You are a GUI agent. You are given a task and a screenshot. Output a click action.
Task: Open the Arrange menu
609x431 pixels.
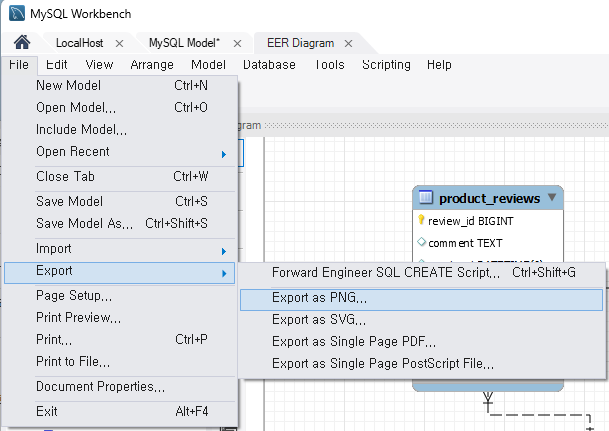point(152,64)
